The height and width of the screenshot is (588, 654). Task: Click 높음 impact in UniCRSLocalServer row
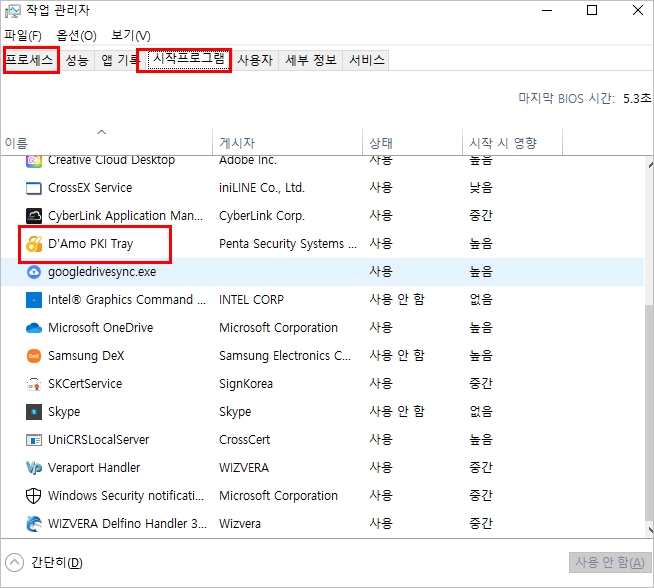(x=481, y=440)
